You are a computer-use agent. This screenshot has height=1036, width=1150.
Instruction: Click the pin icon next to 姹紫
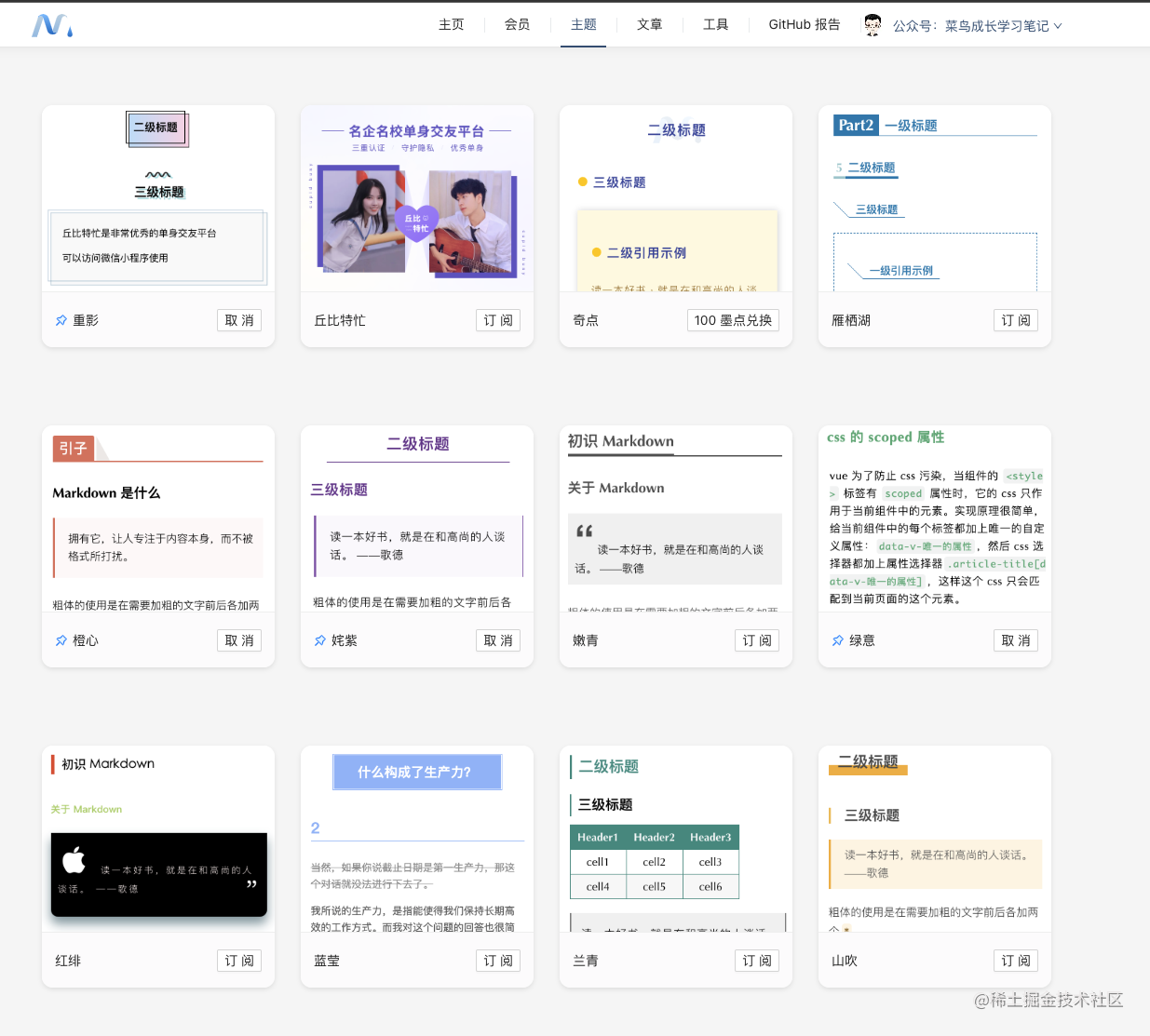(x=320, y=640)
